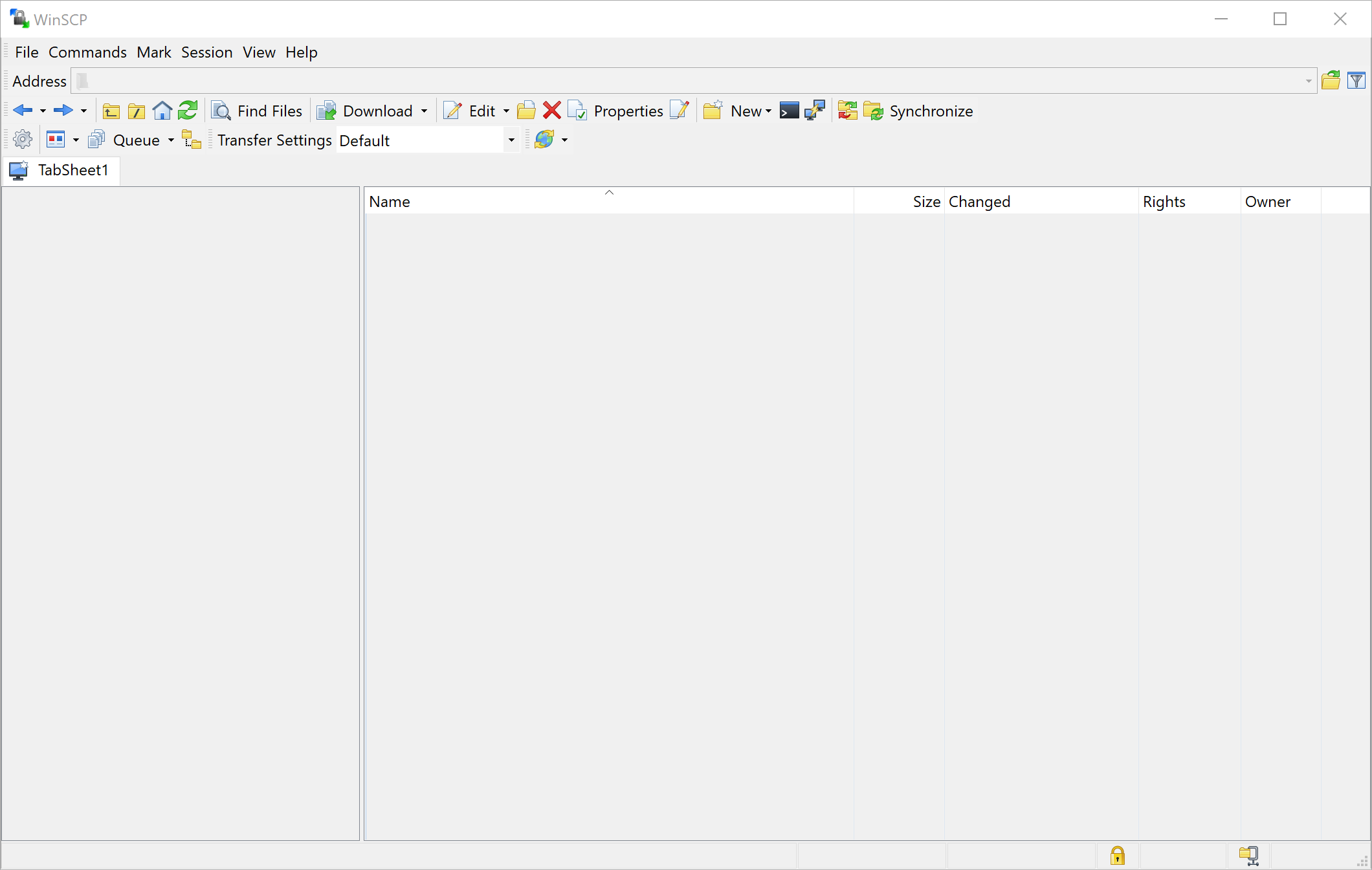The height and width of the screenshot is (870, 1372).
Task: Go to the home directory icon
Action: (x=162, y=111)
